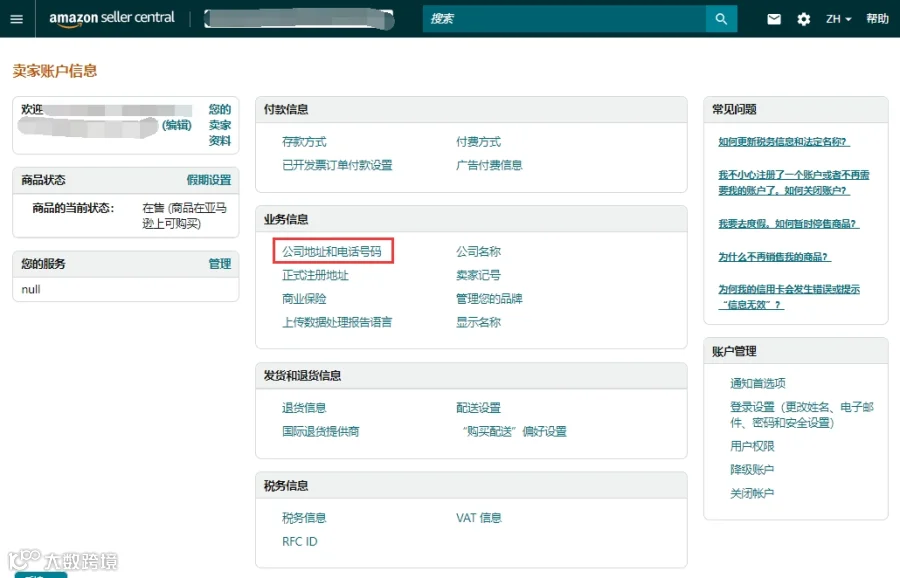Open 登录设置 login settings link
This screenshot has width=900, height=578.
tap(802, 414)
